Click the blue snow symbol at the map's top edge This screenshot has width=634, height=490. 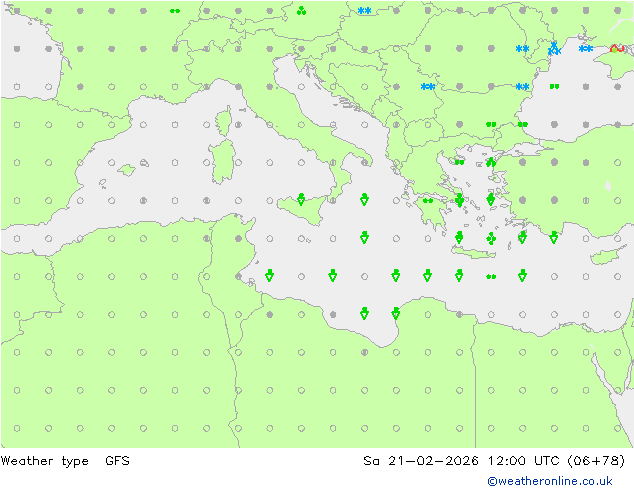[x=364, y=11]
